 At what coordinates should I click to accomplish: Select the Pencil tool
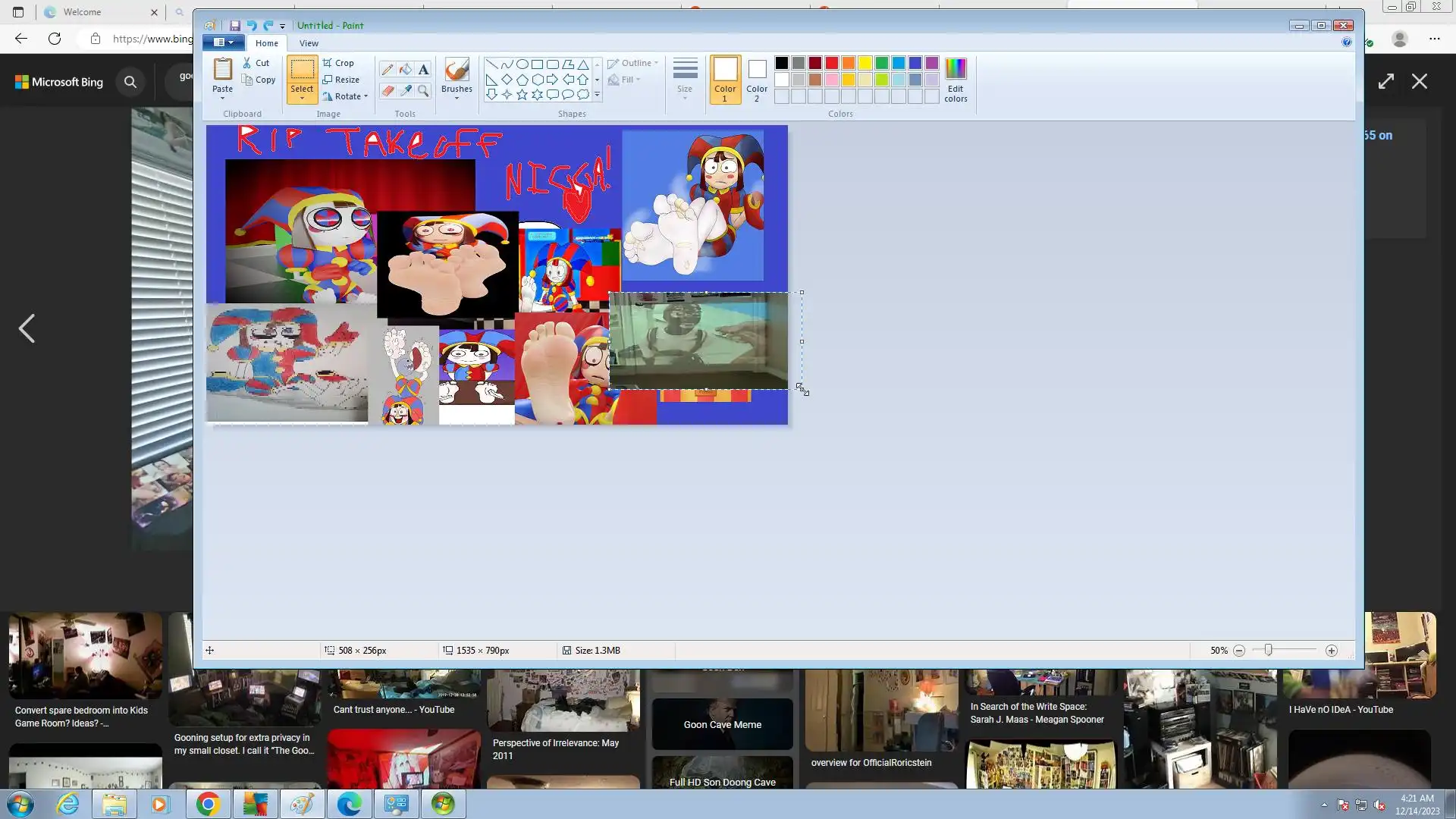pyautogui.click(x=388, y=70)
